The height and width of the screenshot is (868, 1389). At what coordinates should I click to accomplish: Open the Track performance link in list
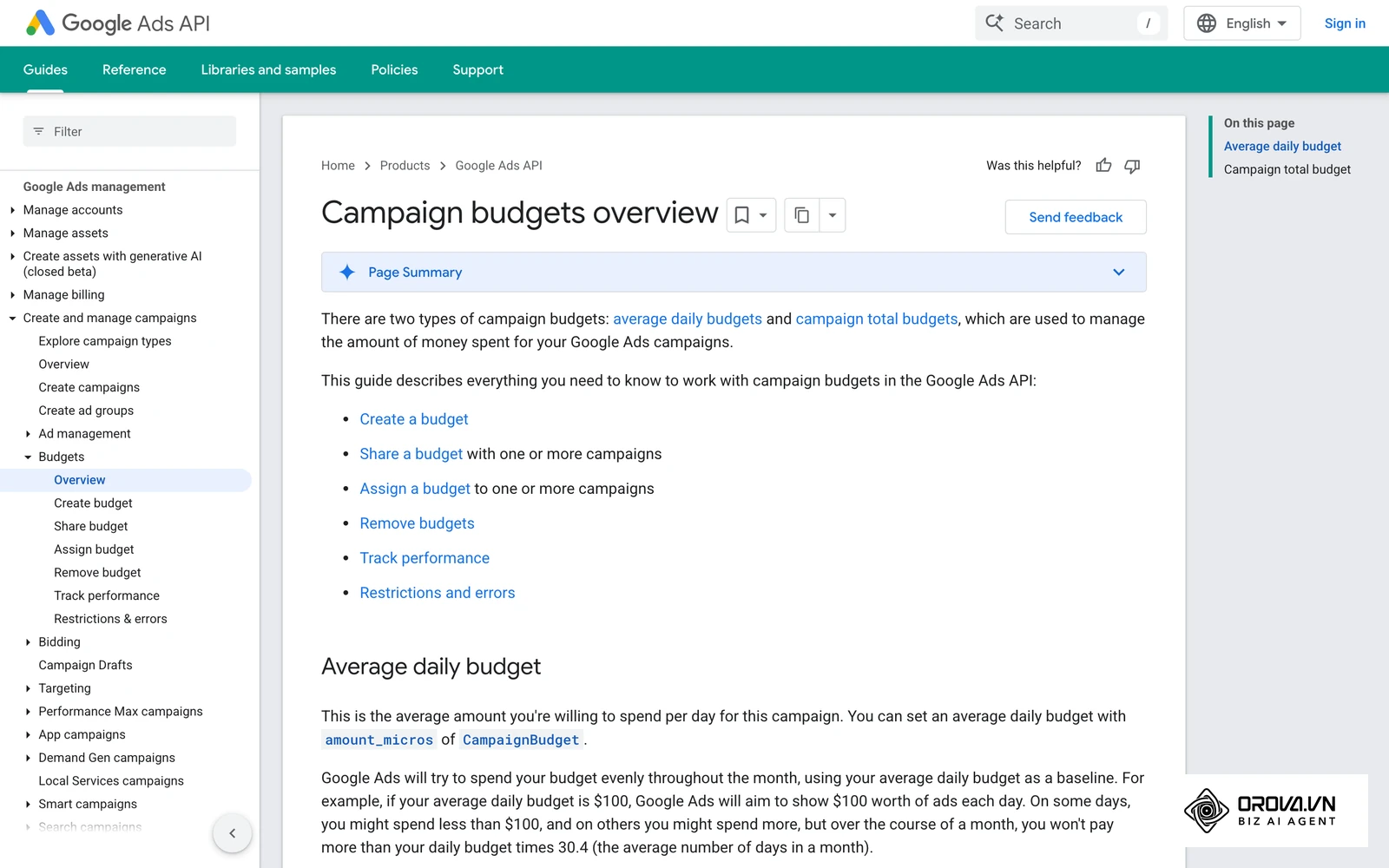pos(425,558)
